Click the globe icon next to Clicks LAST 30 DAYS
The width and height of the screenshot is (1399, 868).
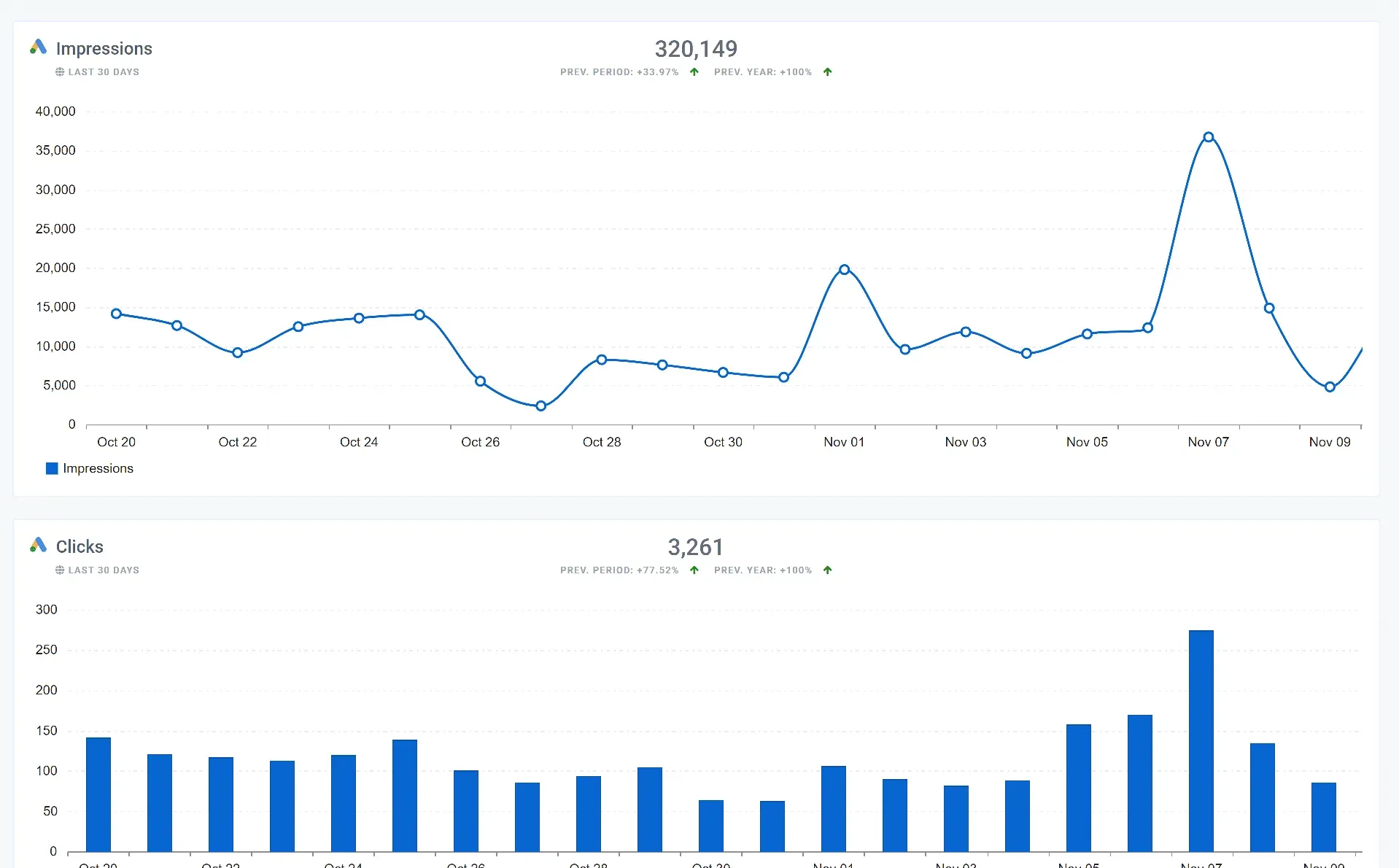pos(60,570)
